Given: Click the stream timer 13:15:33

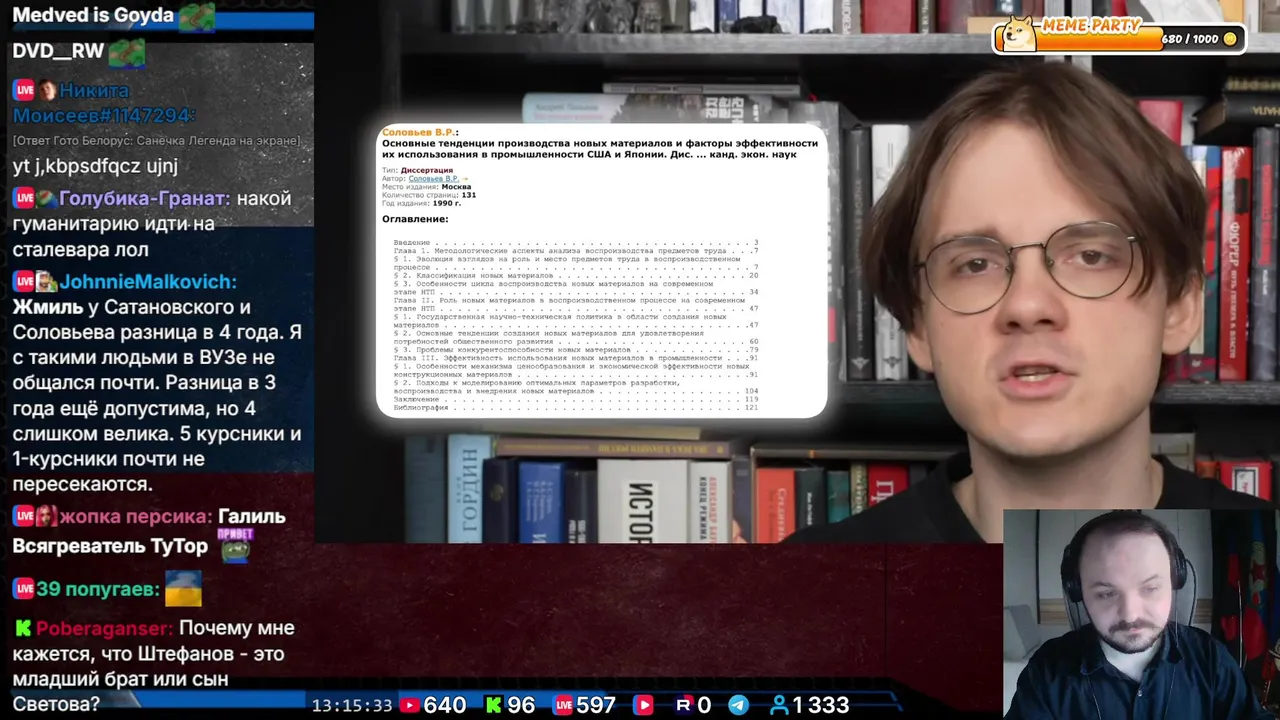Looking at the screenshot, I should [351, 705].
